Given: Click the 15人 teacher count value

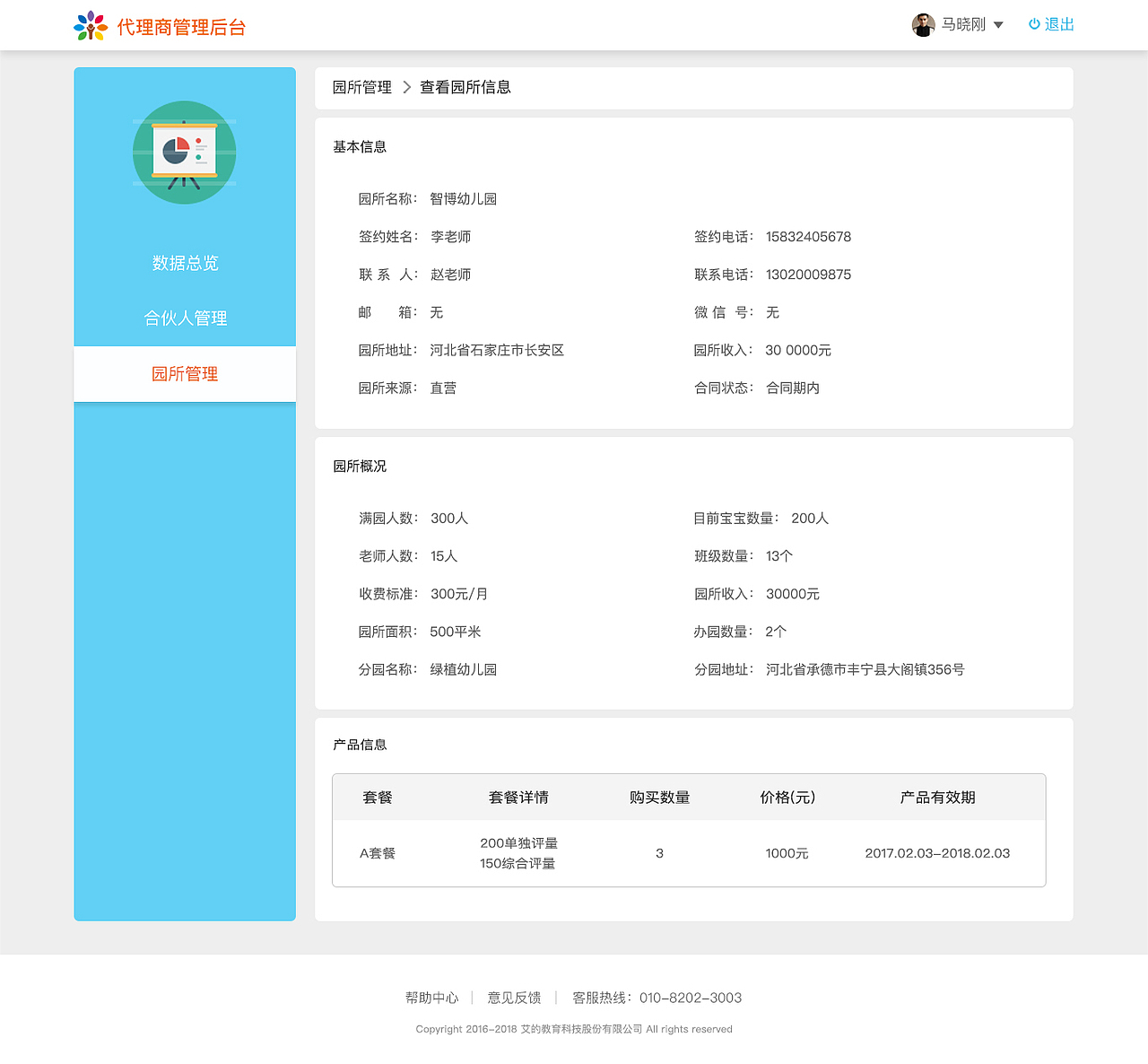Looking at the screenshot, I should click(x=444, y=556).
